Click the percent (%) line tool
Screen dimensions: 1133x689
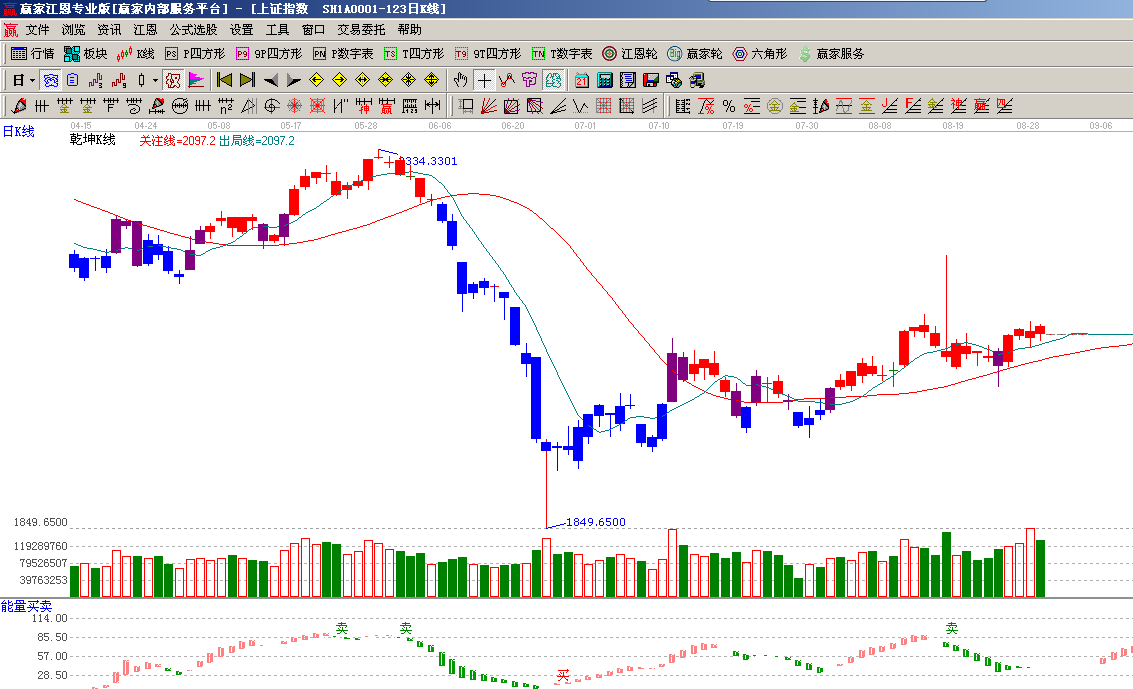728,106
